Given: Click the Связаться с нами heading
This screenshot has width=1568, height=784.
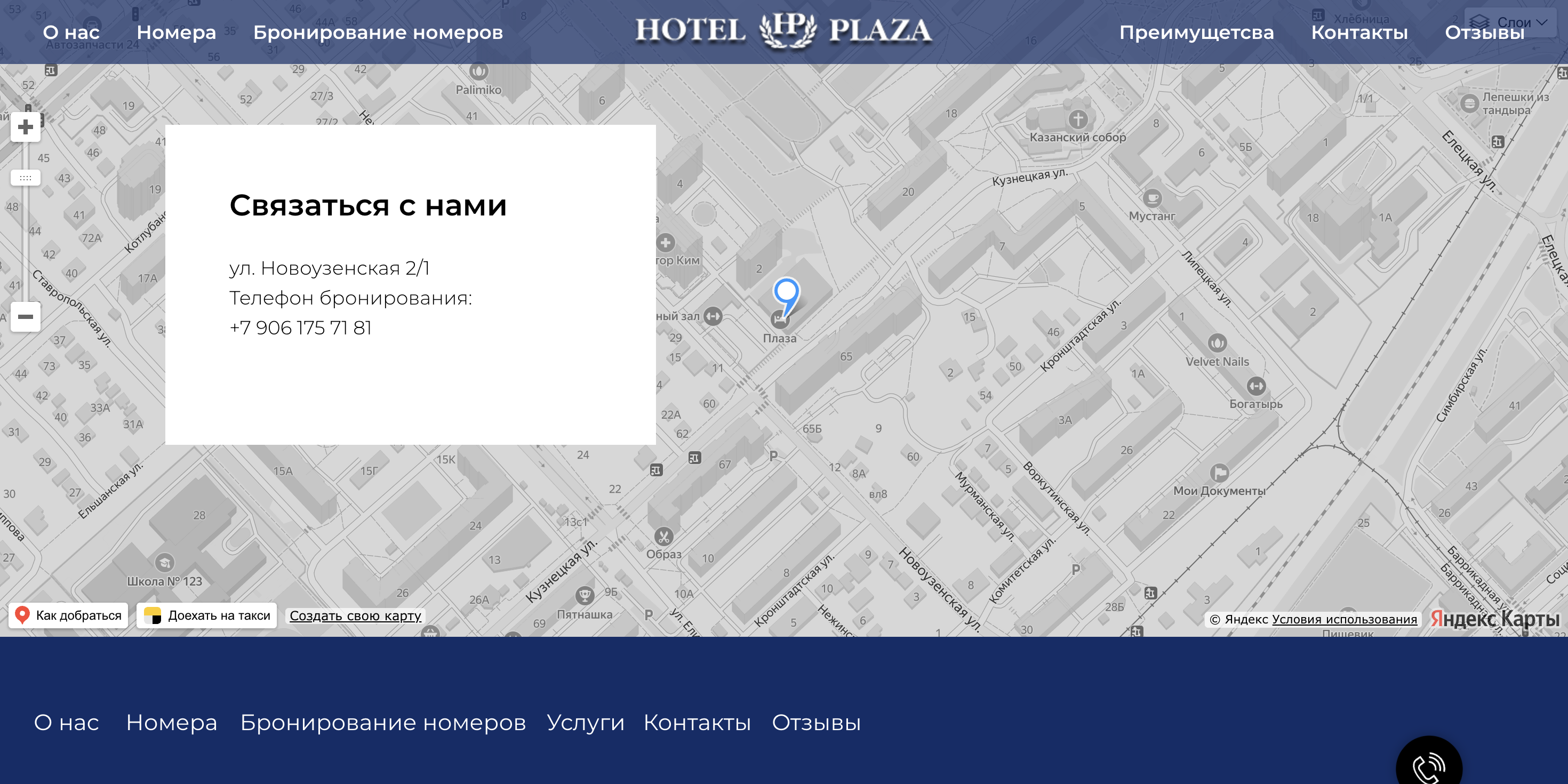Looking at the screenshot, I should [367, 205].
